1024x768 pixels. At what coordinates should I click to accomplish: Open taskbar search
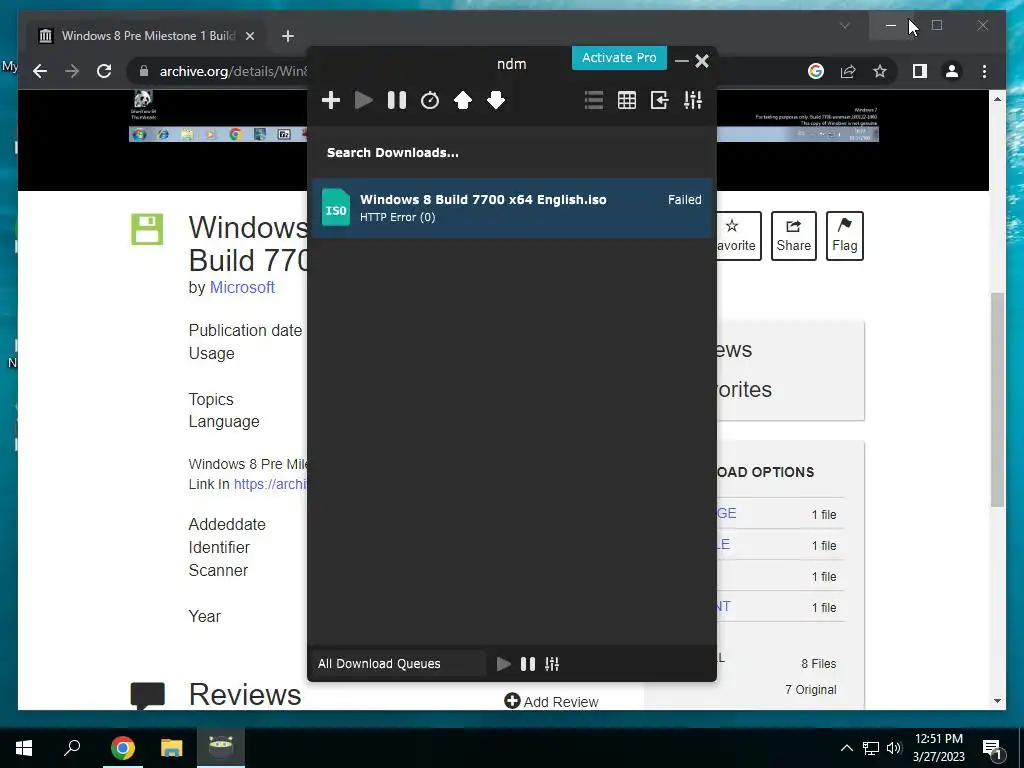click(x=72, y=748)
